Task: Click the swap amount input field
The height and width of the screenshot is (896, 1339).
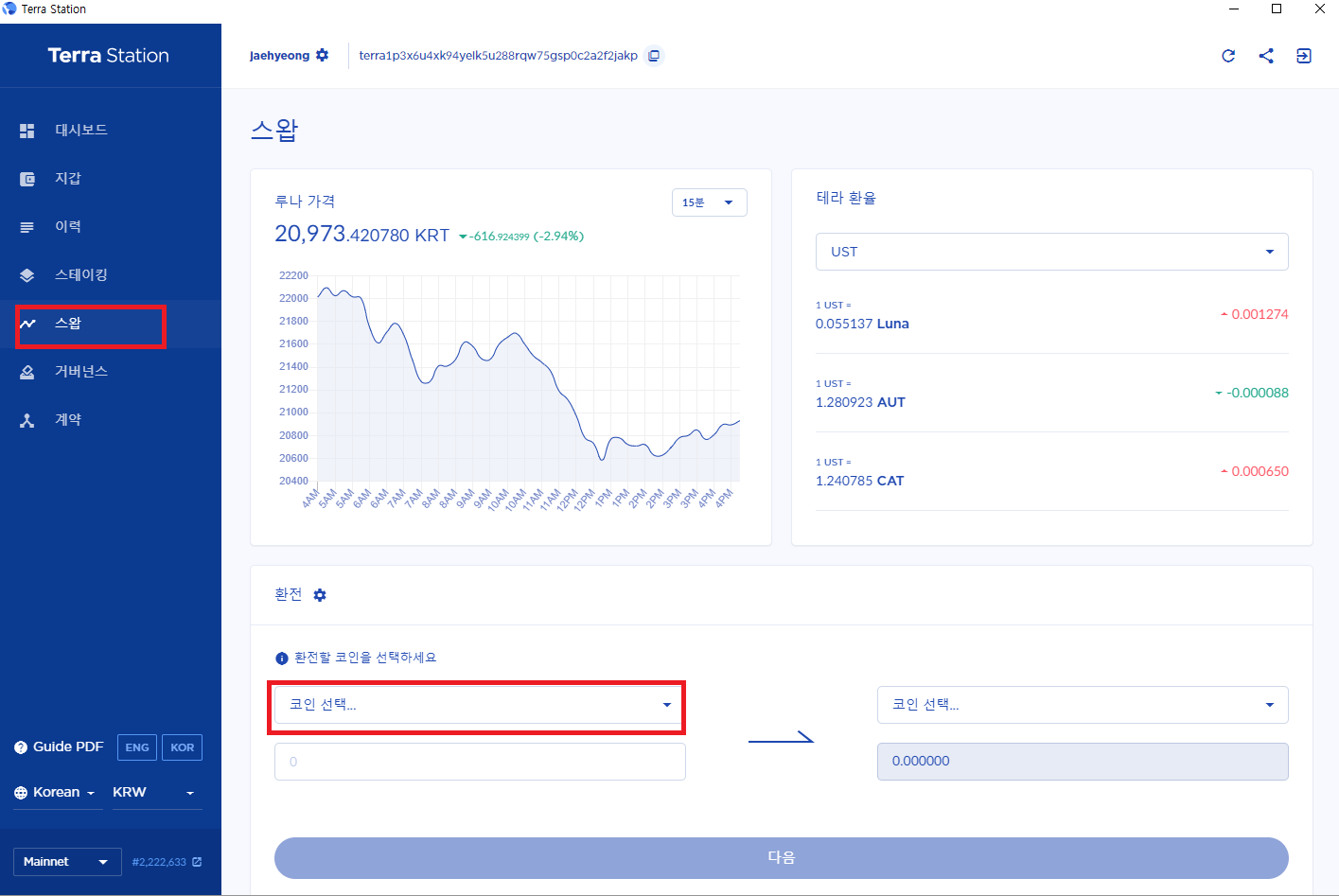Action: coord(480,762)
